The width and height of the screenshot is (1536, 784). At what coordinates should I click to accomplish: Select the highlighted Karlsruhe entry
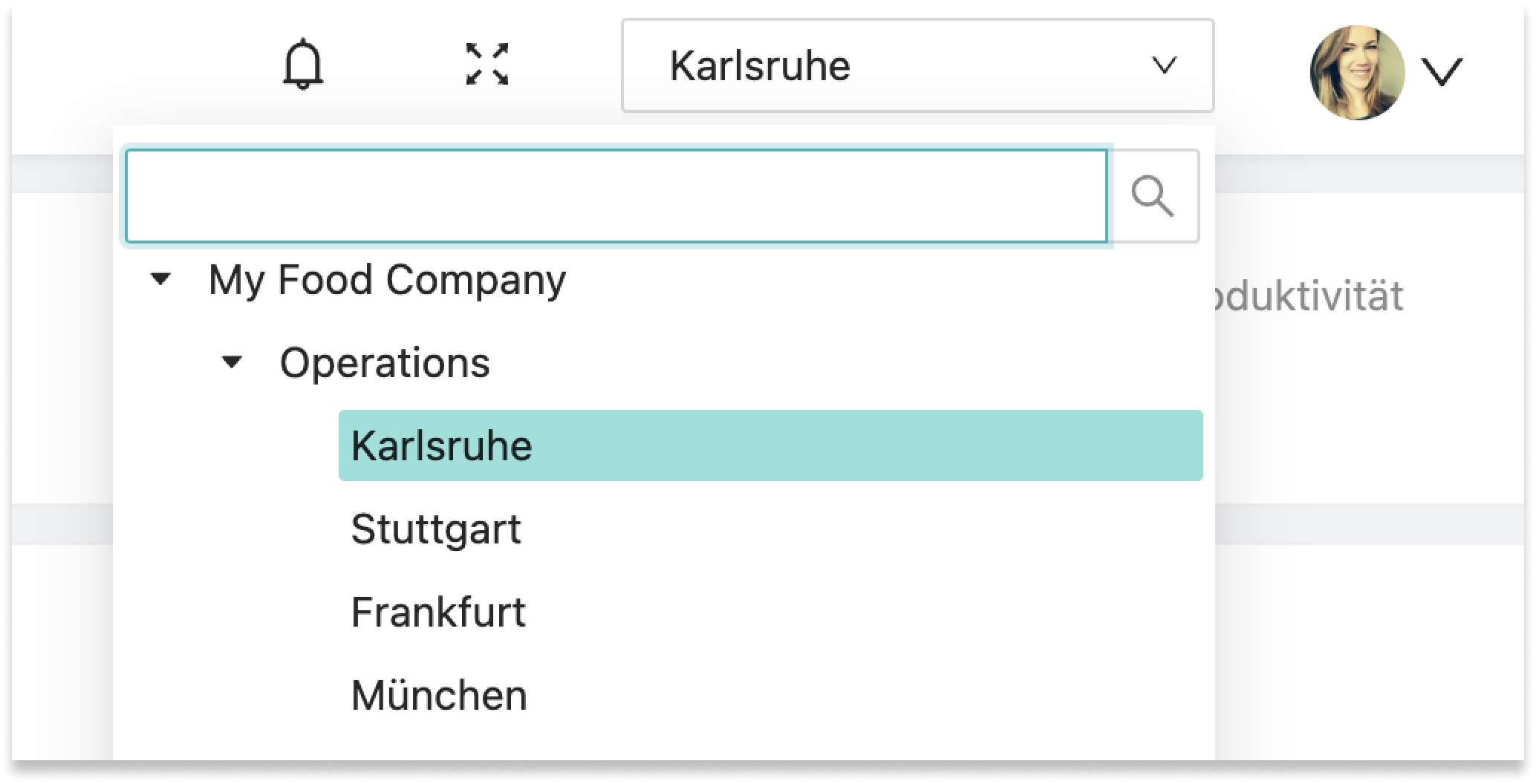click(441, 445)
